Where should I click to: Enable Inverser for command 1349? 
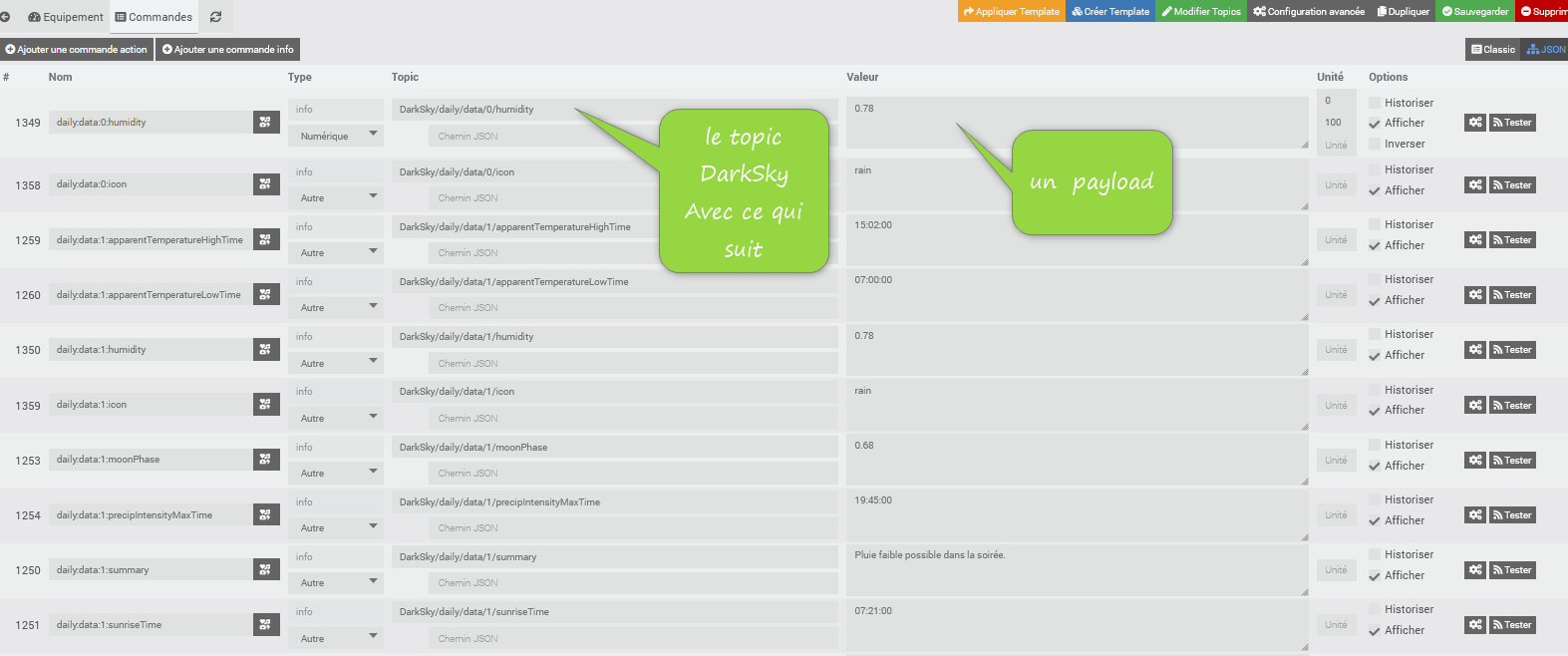click(x=1375, y=145)
